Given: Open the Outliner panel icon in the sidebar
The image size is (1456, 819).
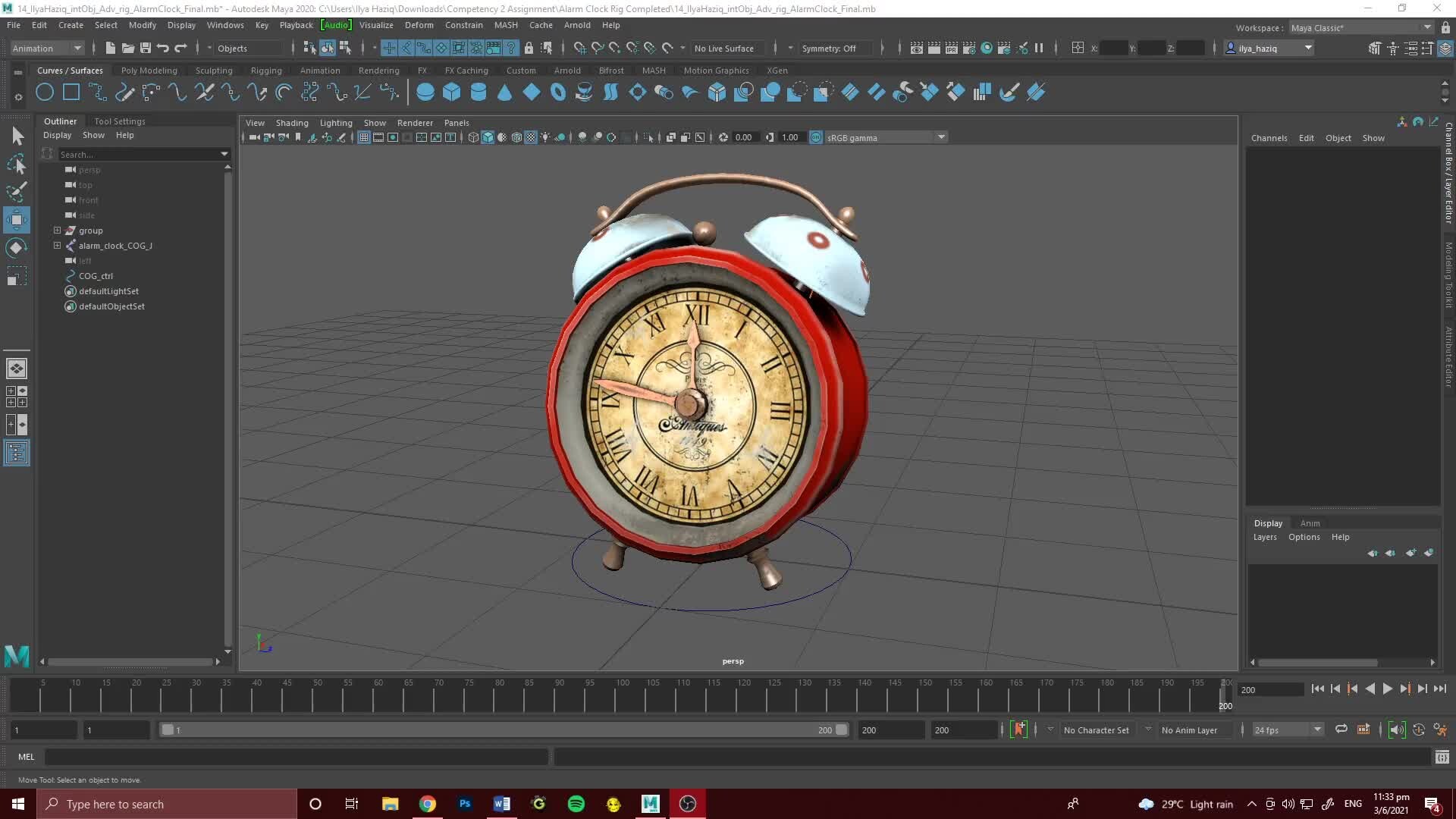Looking at the screenshot, I should click(17, 453).
